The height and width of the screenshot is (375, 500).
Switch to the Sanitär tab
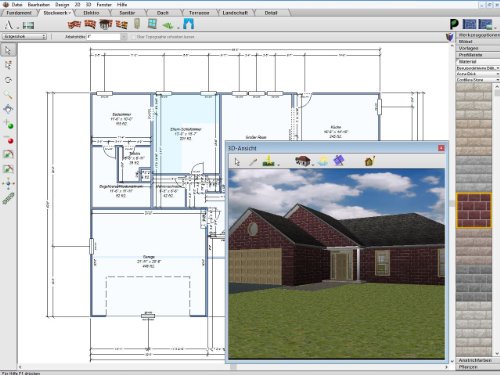(127, 13)
